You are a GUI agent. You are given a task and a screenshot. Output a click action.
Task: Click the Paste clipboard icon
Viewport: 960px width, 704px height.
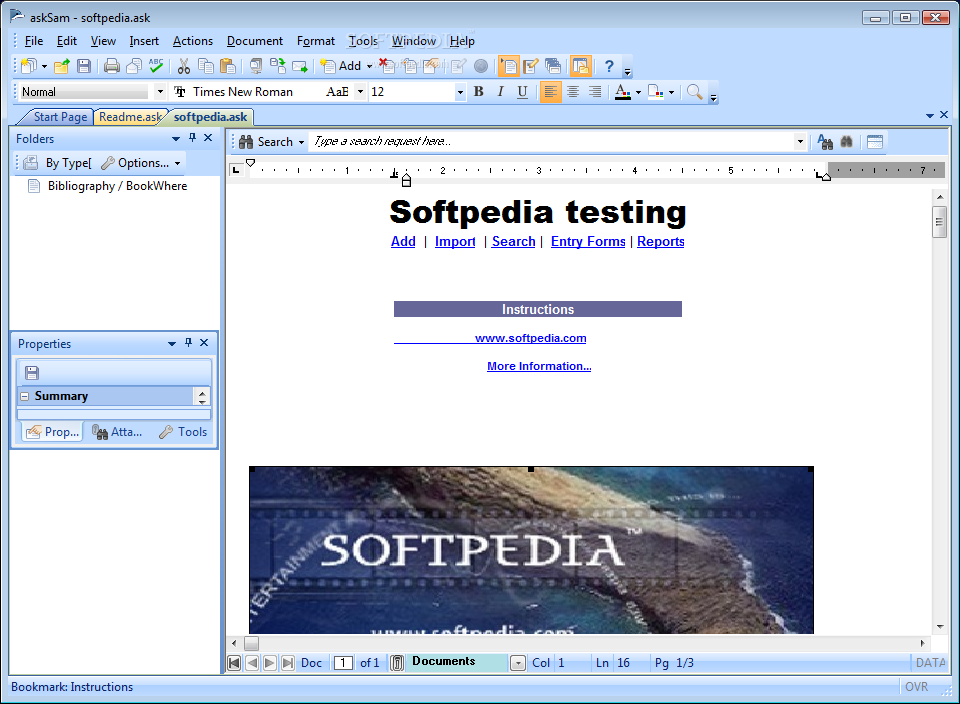click(x=228, y=66)
